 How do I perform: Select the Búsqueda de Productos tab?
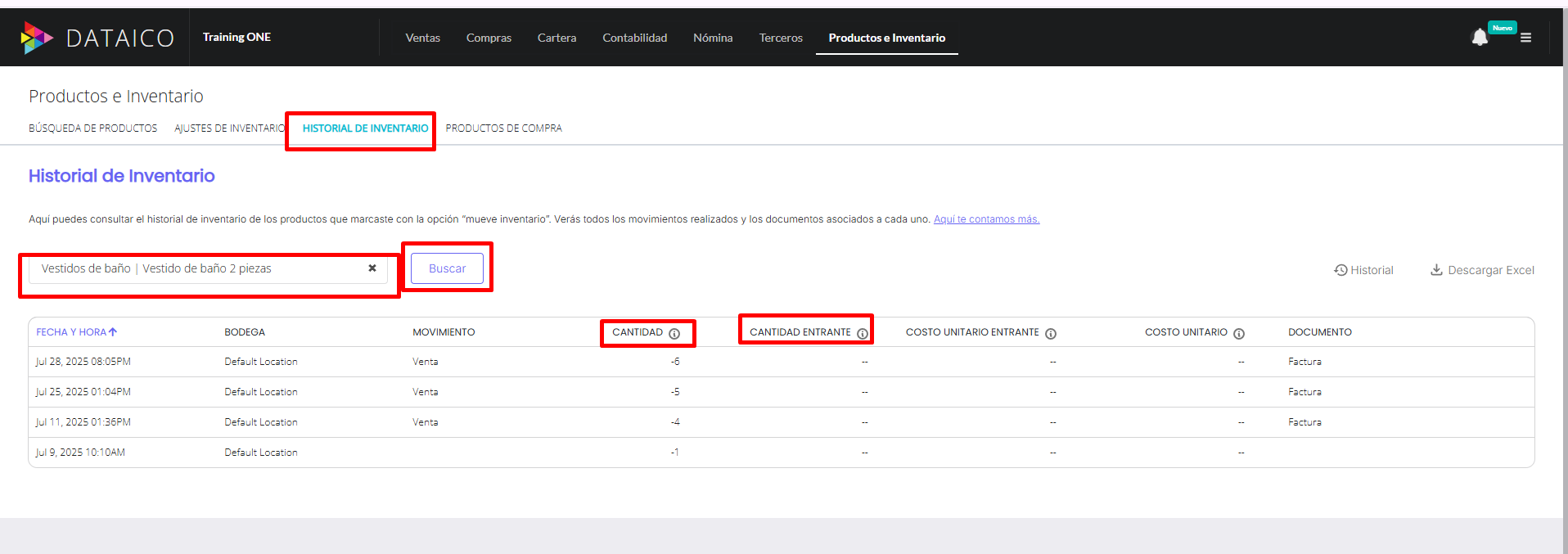pyautogui.click(x=92, y=128)
